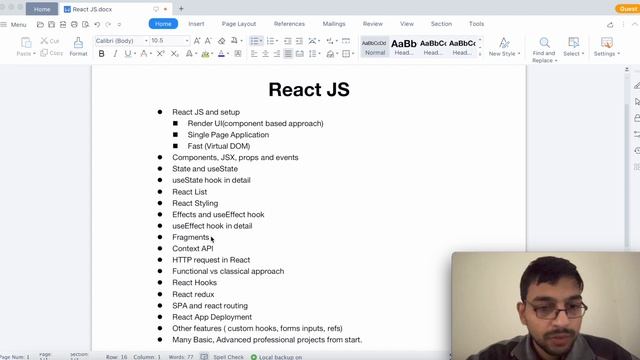
Task: Apply superscript formatting
Action: [161, 53]
